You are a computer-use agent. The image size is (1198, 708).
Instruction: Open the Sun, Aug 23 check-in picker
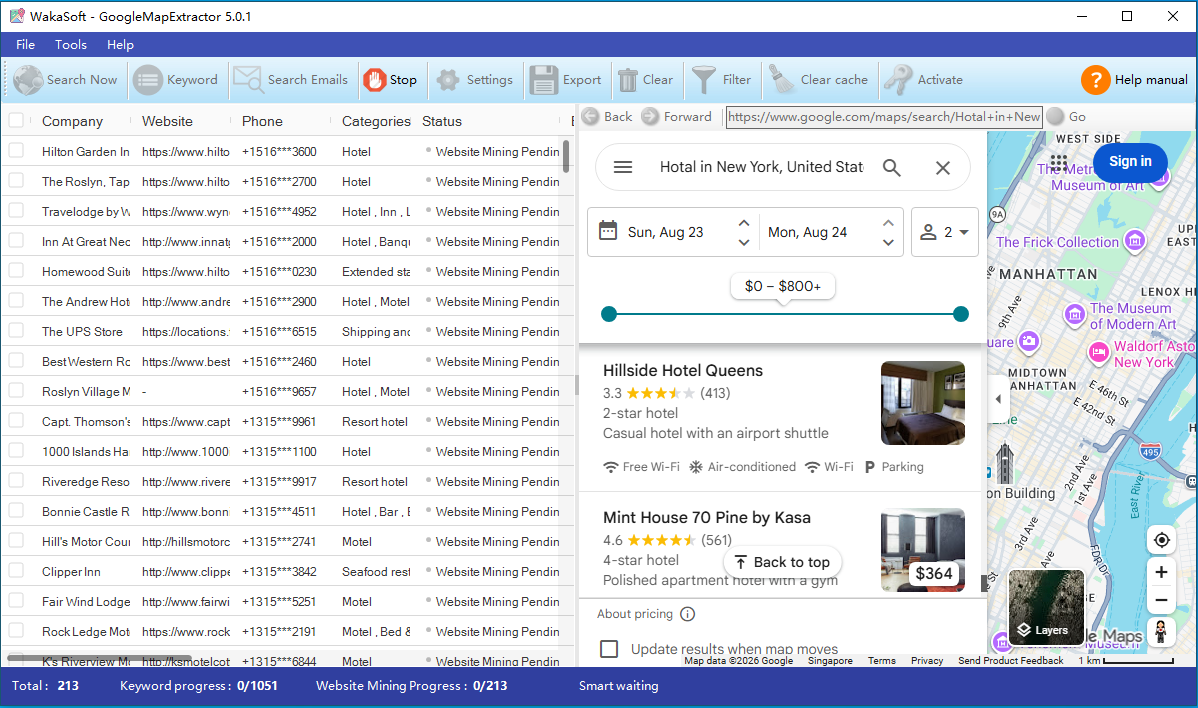pyautogui.click(x=665, y=232)
